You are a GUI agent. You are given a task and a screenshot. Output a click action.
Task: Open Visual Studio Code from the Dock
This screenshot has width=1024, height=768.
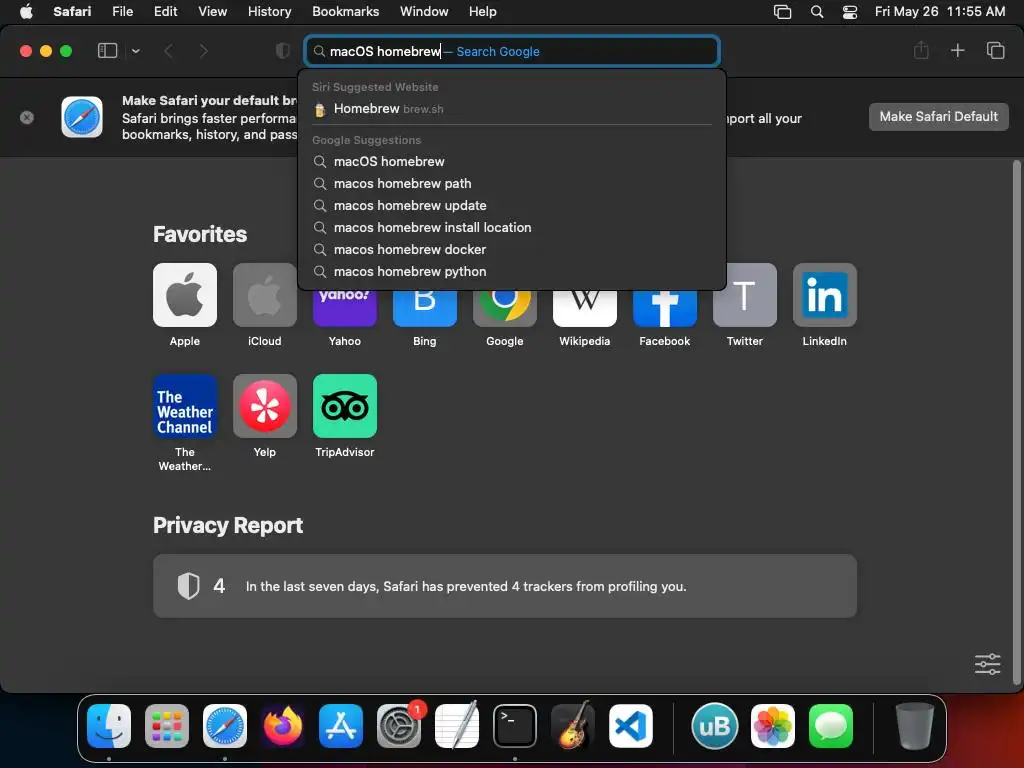pyautogui.click(x=631, y=726)
